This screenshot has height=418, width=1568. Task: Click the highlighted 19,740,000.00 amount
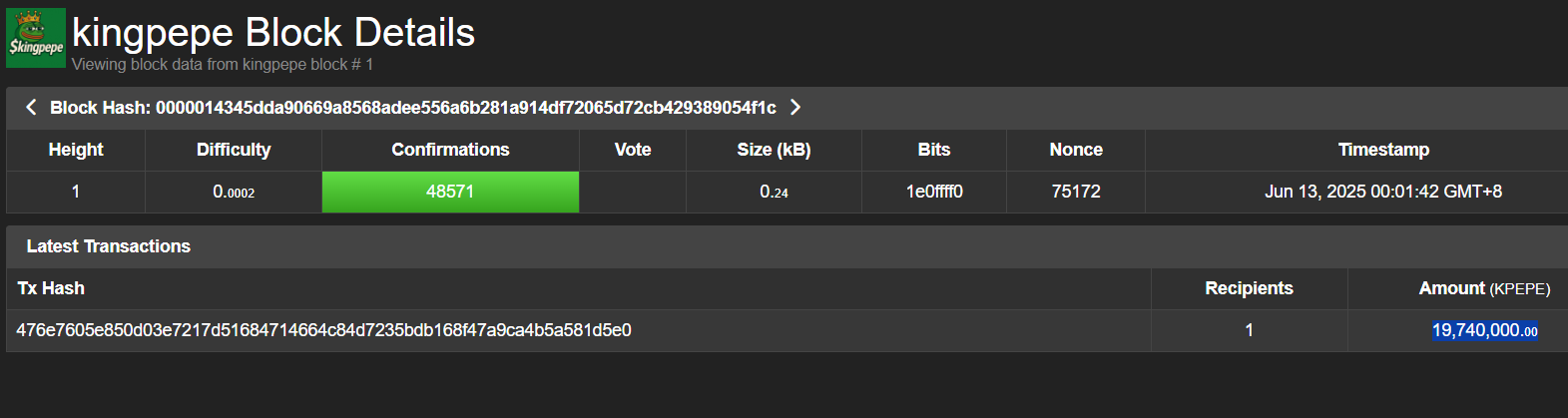coord(1485,330)
